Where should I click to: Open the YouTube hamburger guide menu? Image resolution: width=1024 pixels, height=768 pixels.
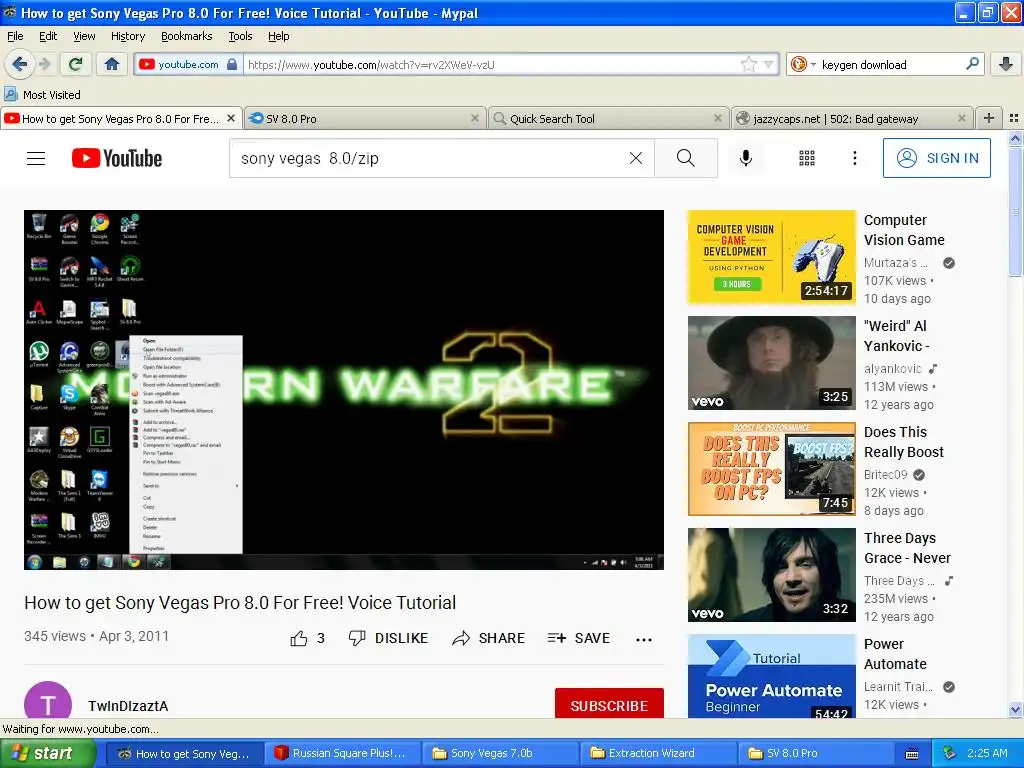pyautogui.click(x=36, y=158)
